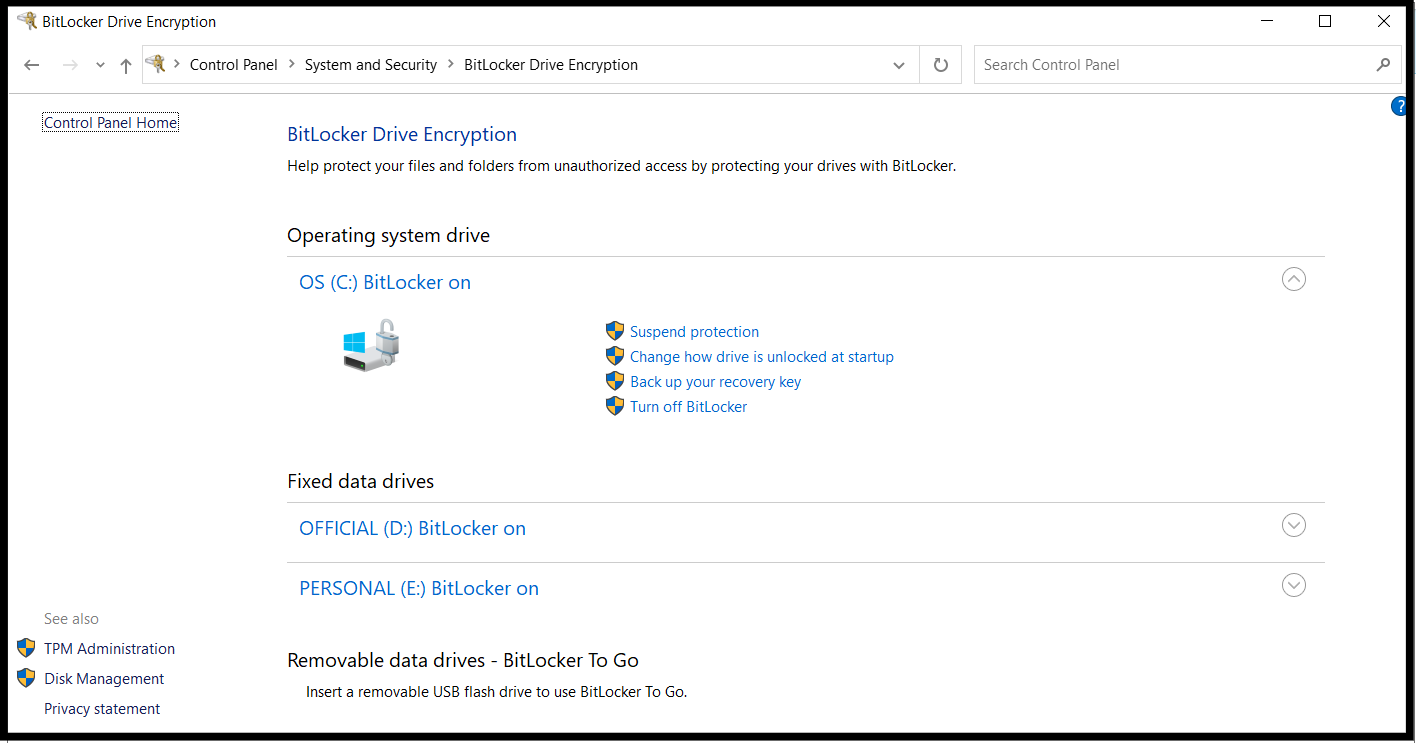This screenshot has width=1416, height=743.
Task: Click the TPM Administration shield icon
Action: pos(26,648)
